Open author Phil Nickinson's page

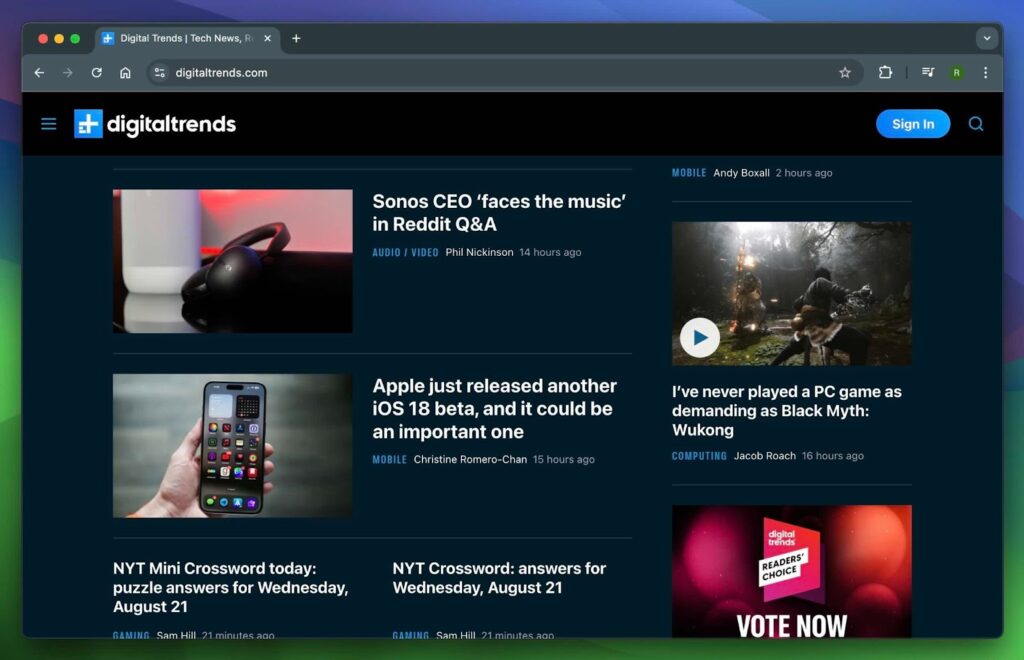(x=479, y=253)
